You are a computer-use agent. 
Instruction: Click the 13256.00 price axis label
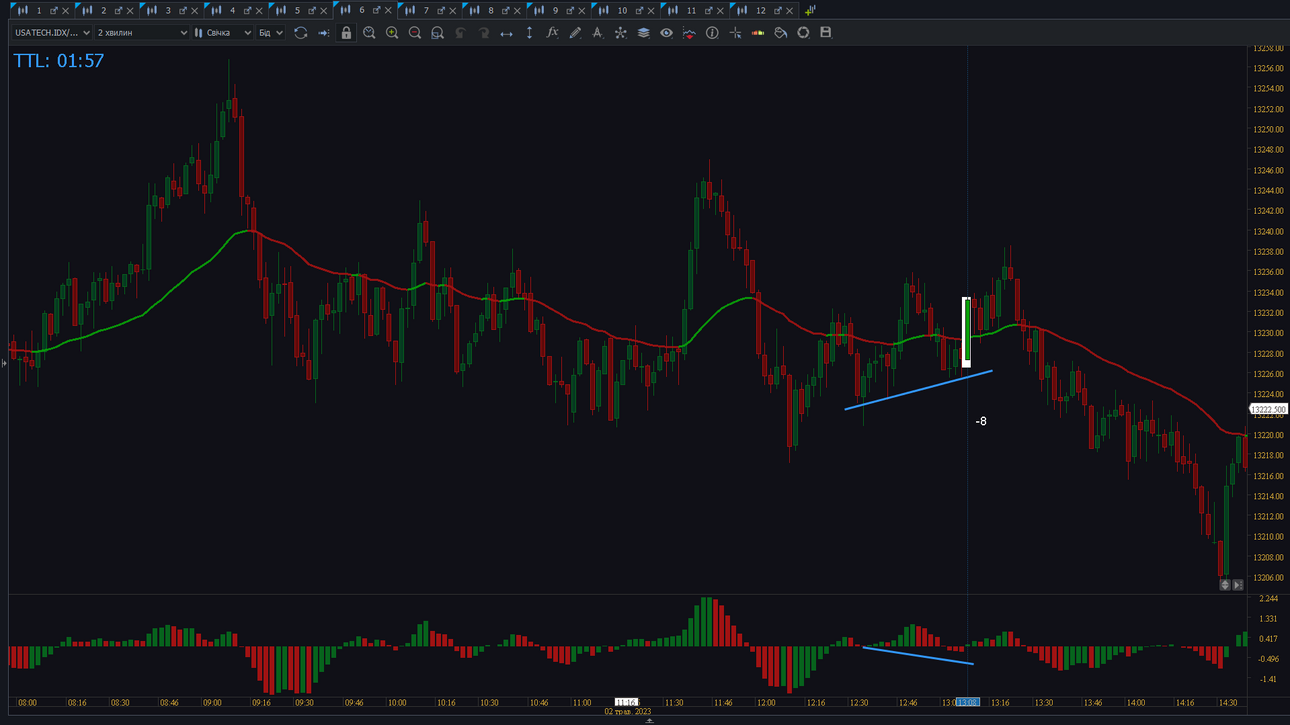coord(1268,69)
